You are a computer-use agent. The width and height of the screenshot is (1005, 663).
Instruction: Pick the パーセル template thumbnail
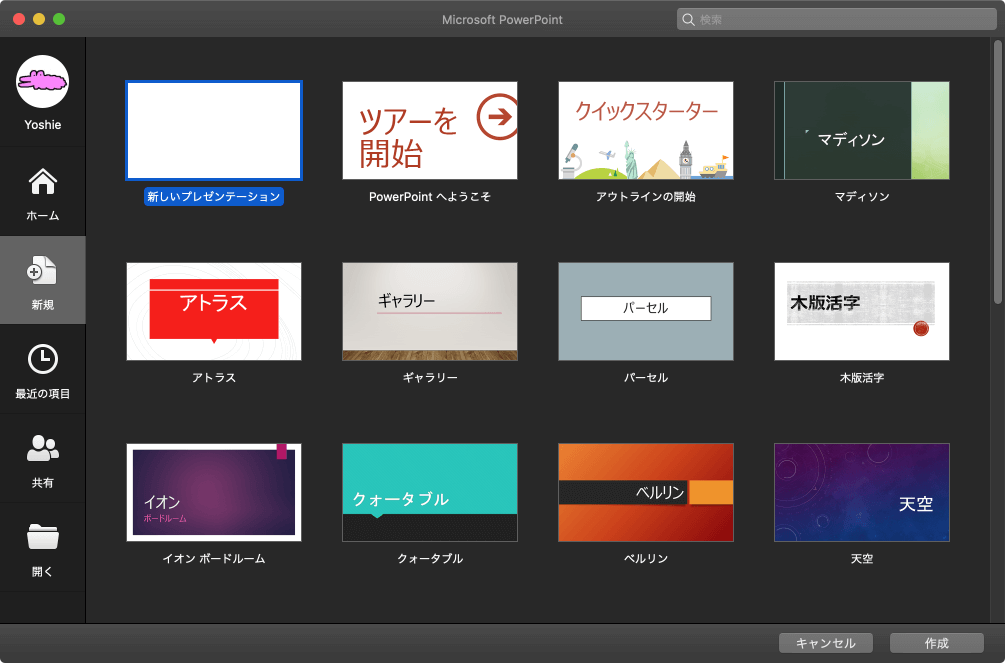646,312
